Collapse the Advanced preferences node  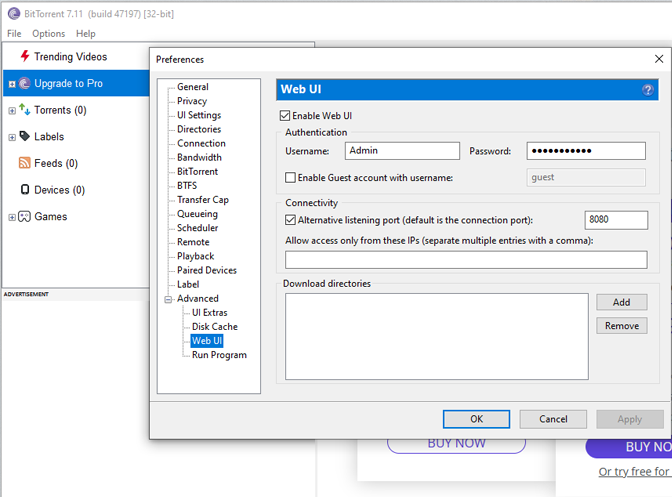tap(168, 299)
